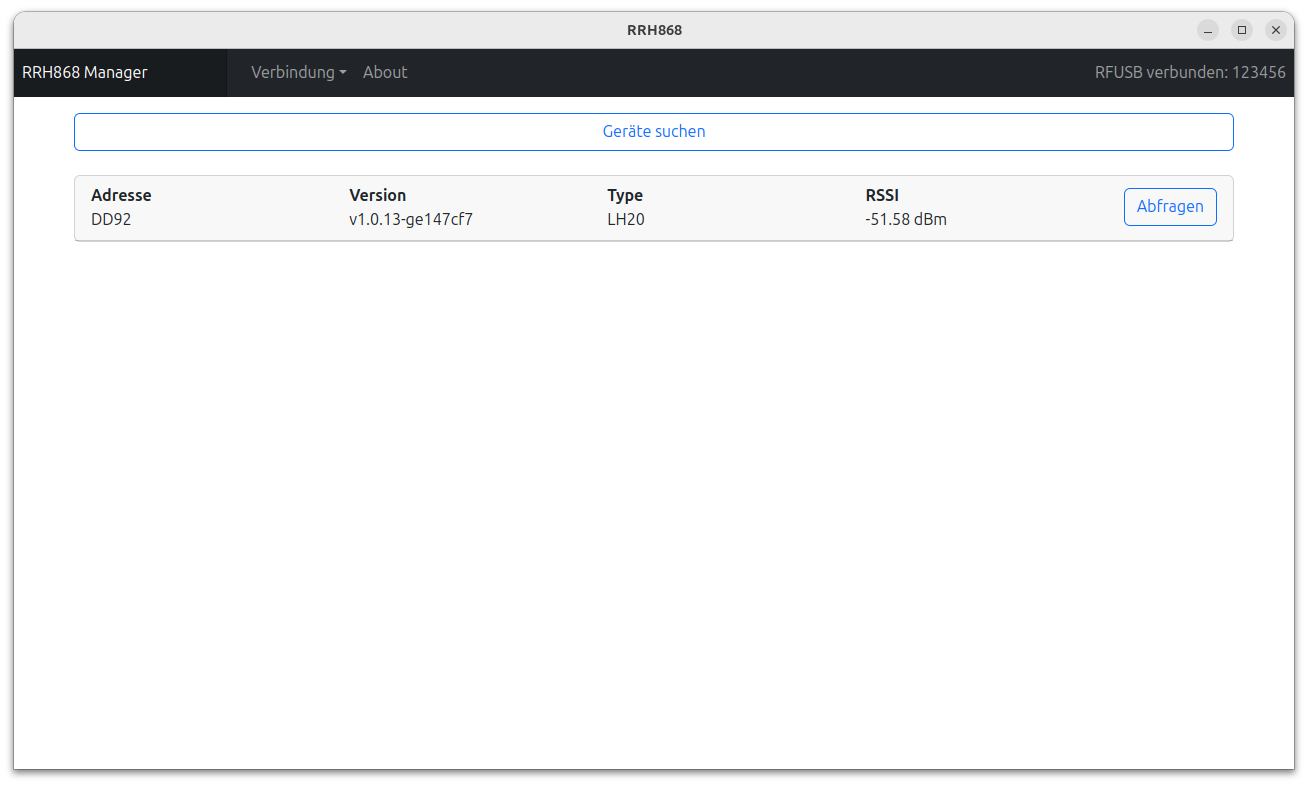Image resolution: width=1308 pixels, height=786 pixels.
Task: Click the RSSI value -51.58 dBm
Action: (x=905, y=219)
